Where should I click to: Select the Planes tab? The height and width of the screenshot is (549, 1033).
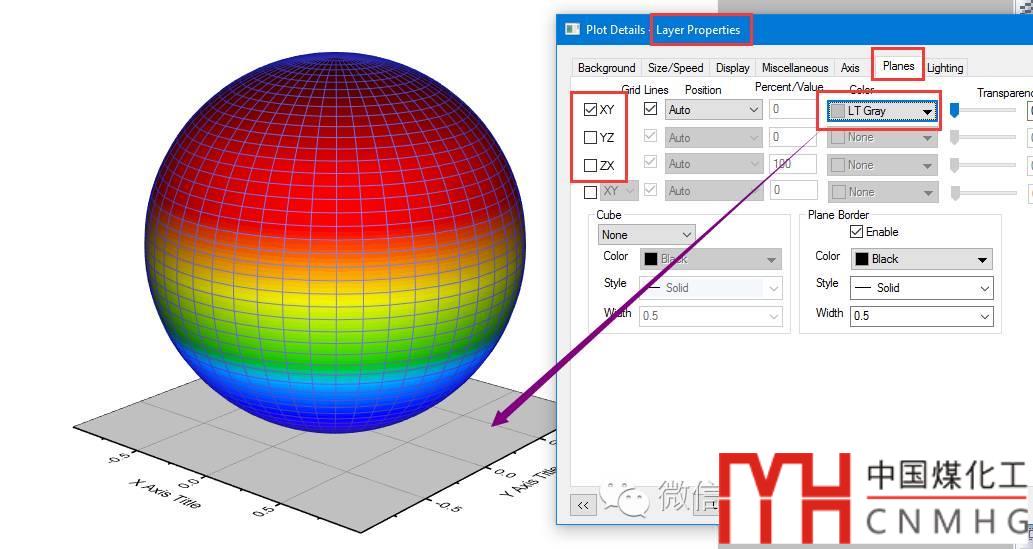[x=898, y=65]
